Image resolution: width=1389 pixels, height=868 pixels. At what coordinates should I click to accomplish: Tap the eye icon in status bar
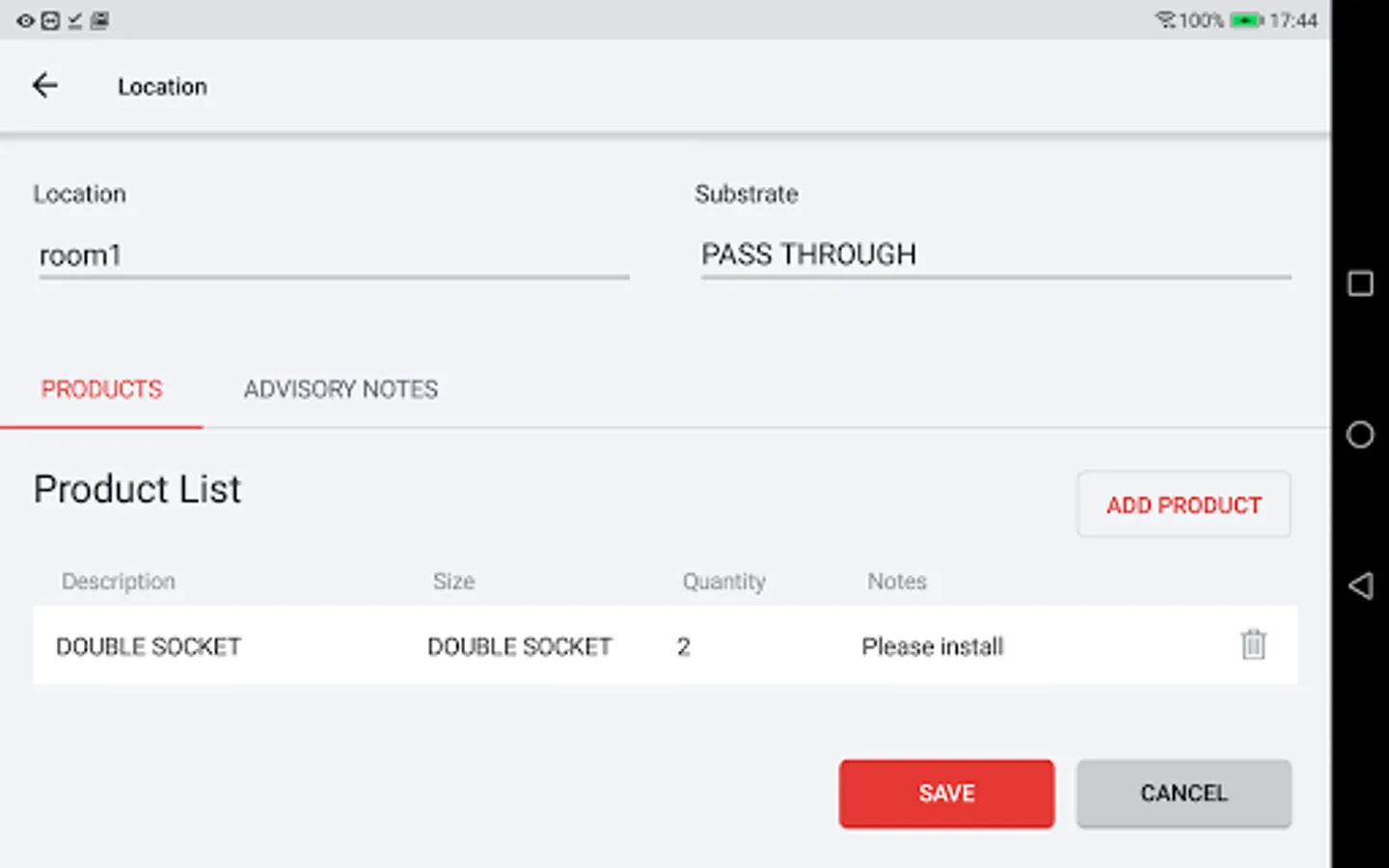[25, 20]
